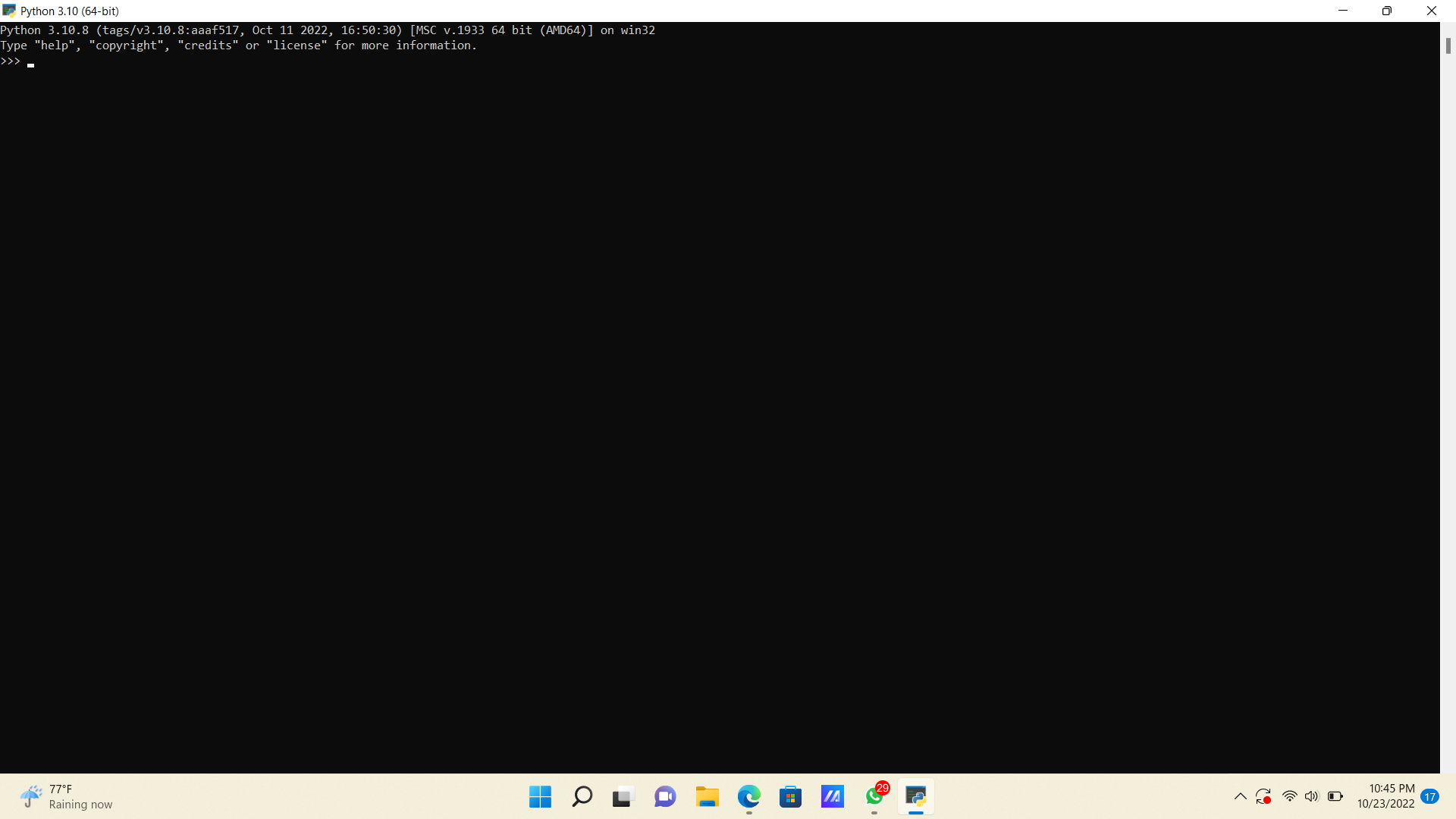Open the Microsoft Store
1456x819 pixels.
coord(790,796)
